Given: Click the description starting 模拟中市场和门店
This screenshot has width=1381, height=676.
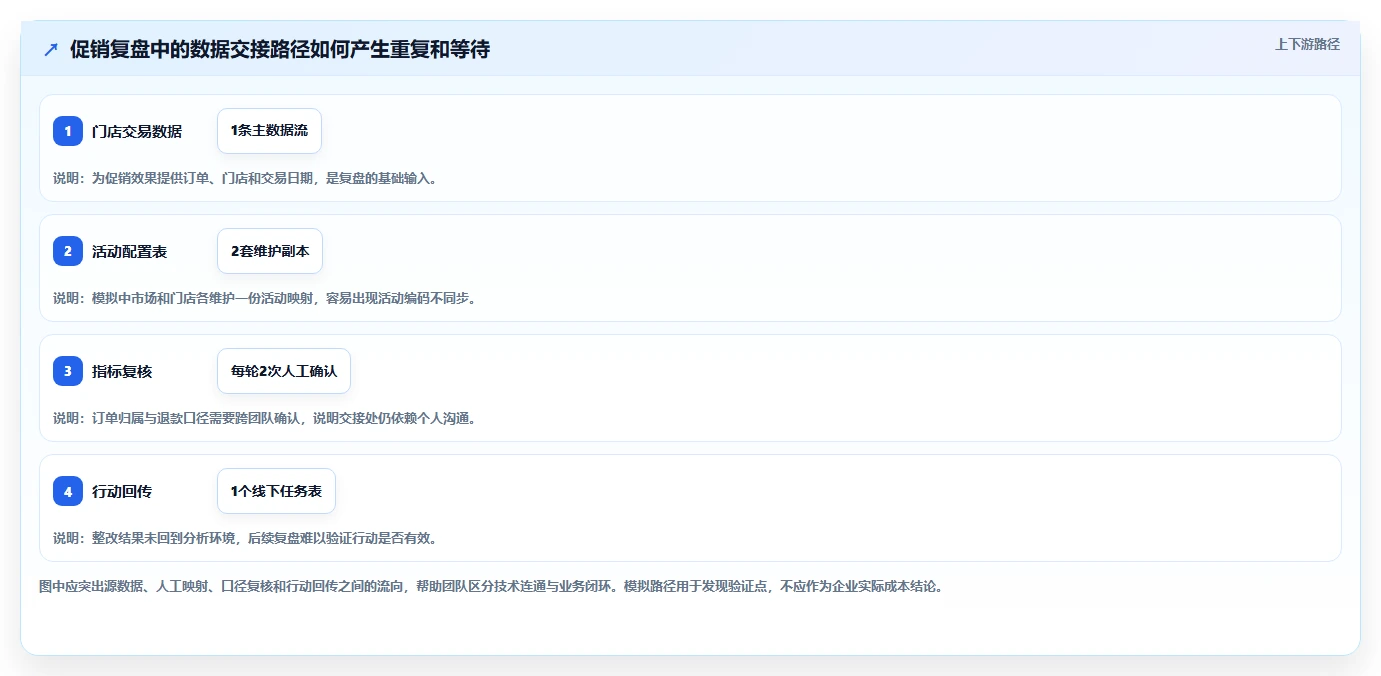Looking at the screenshot, I should pyautogui.click(x=264, y=298).
